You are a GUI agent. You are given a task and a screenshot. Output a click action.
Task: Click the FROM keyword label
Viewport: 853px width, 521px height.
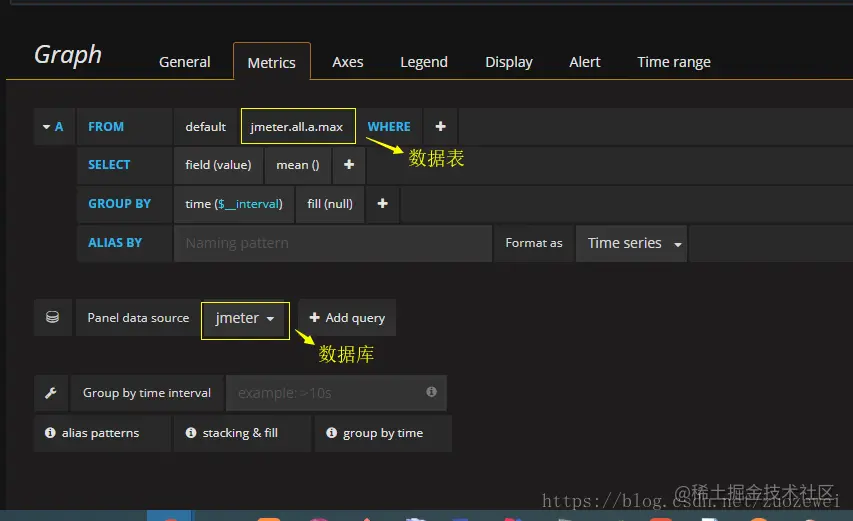106,127
